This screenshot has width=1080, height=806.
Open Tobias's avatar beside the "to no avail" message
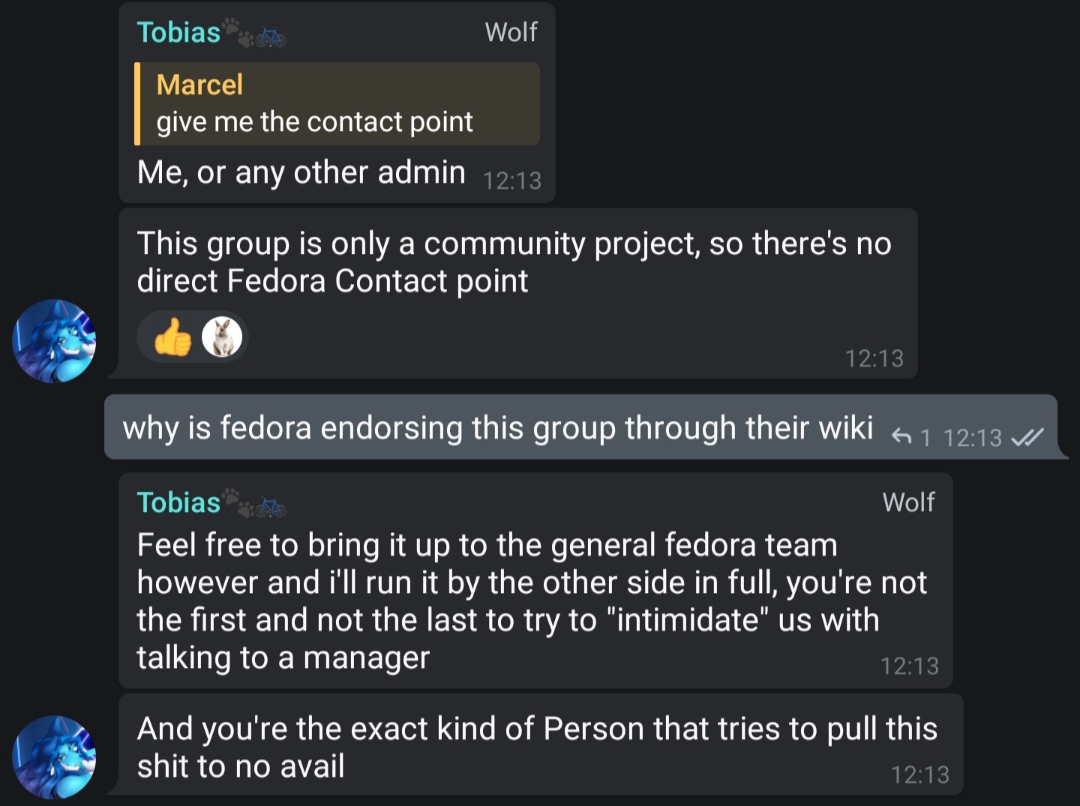[x=54, y=757]
